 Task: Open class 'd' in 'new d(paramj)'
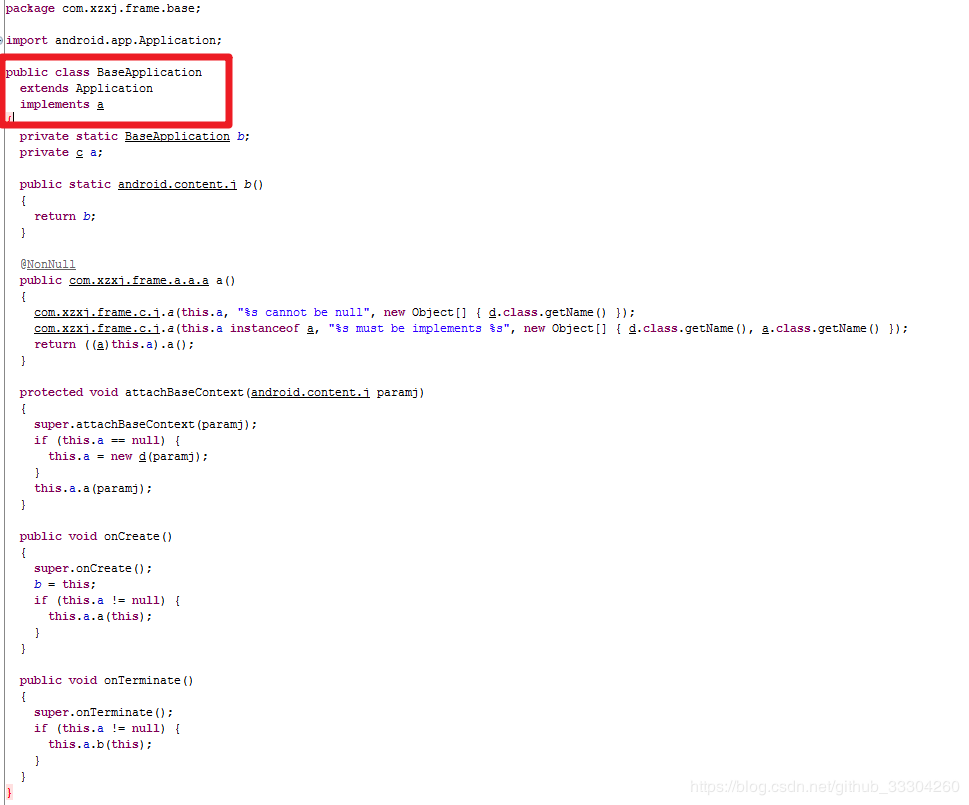[142, 457]
